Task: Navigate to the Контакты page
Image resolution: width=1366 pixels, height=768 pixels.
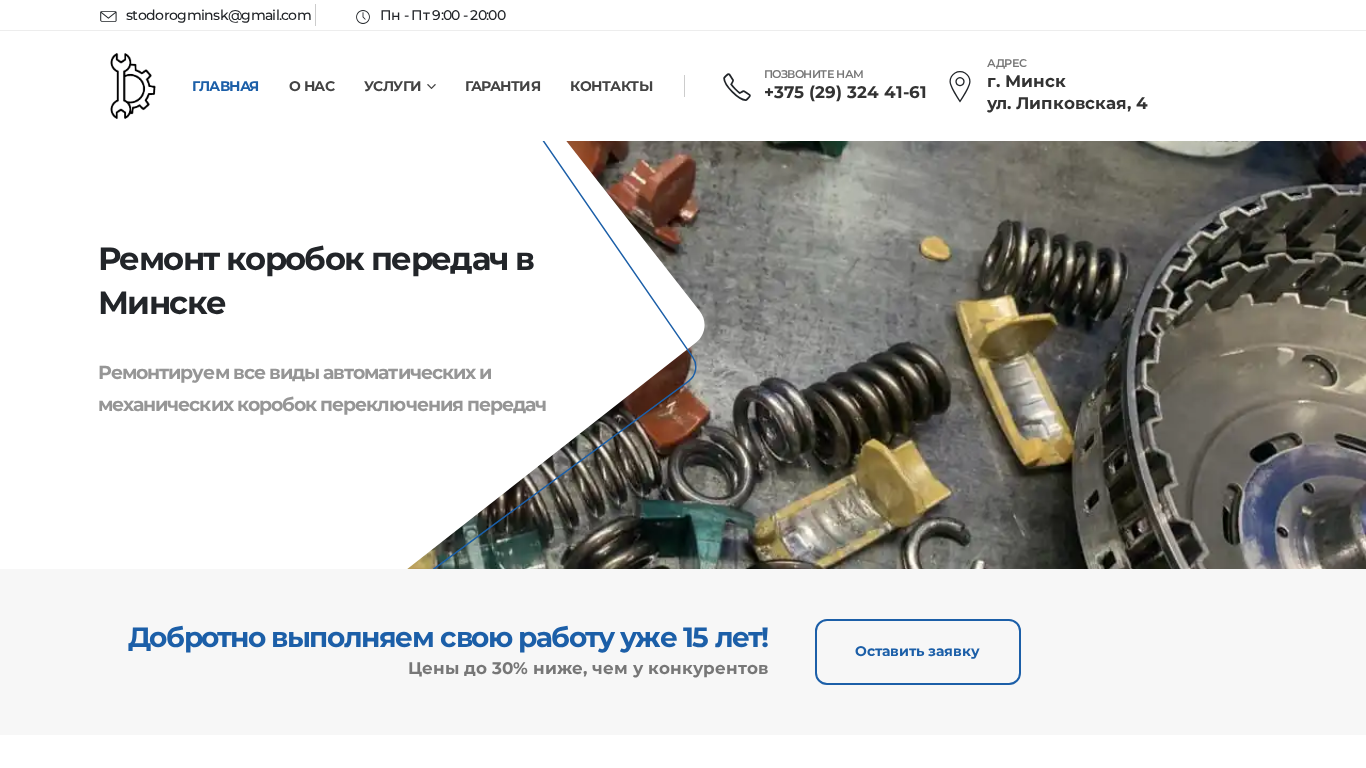Action: point(611,86)
